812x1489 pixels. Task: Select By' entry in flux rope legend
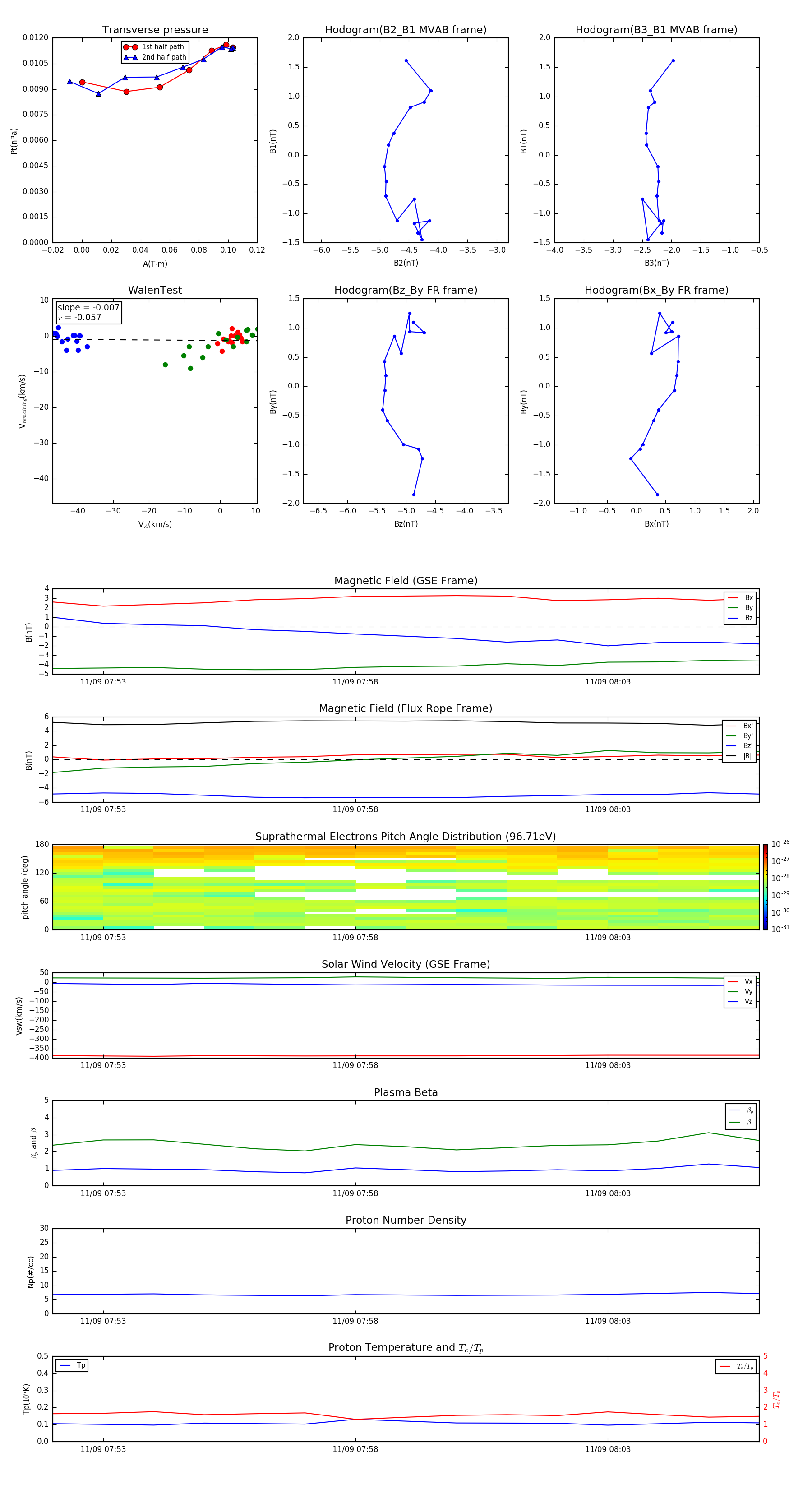coord(740,736)
